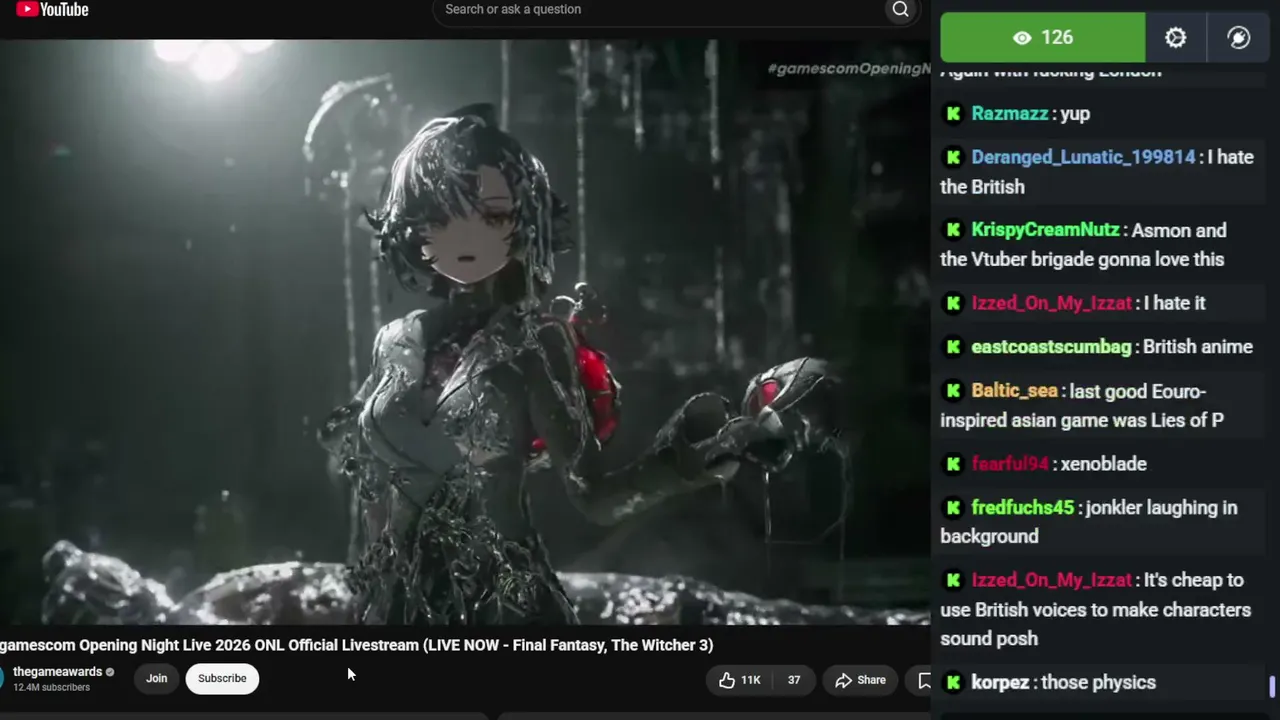Click the '11K' like count
This screenshot has width=1280, height=720.
(750, 680)
